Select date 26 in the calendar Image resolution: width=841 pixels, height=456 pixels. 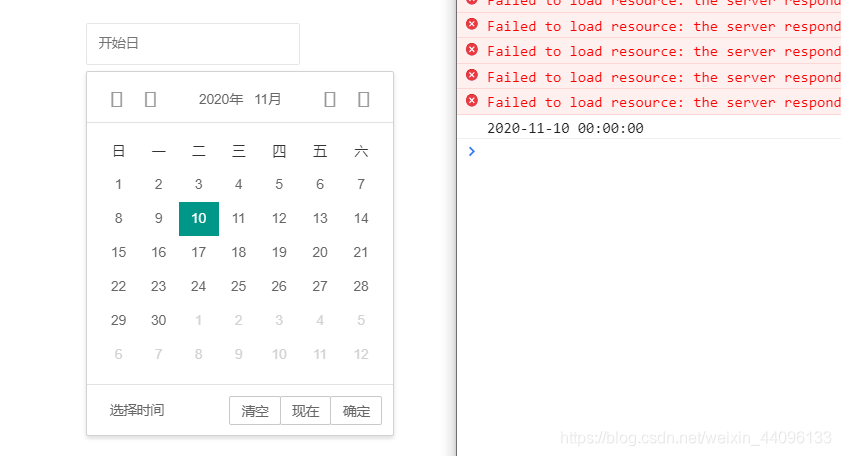(x=279, y=286)
